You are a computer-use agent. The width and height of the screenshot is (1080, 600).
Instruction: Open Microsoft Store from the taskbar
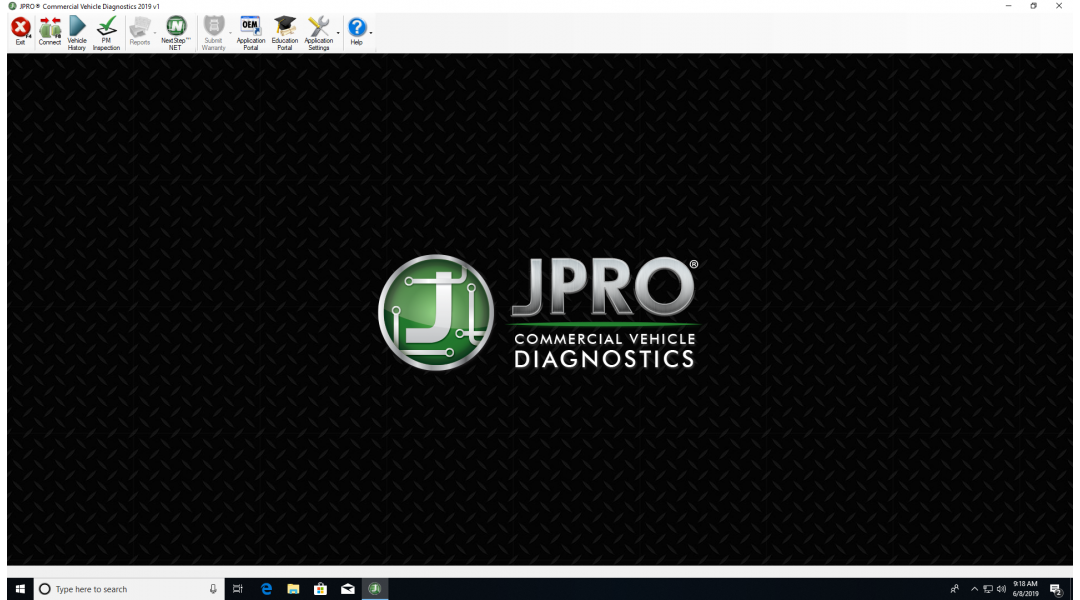coord(320,589)
